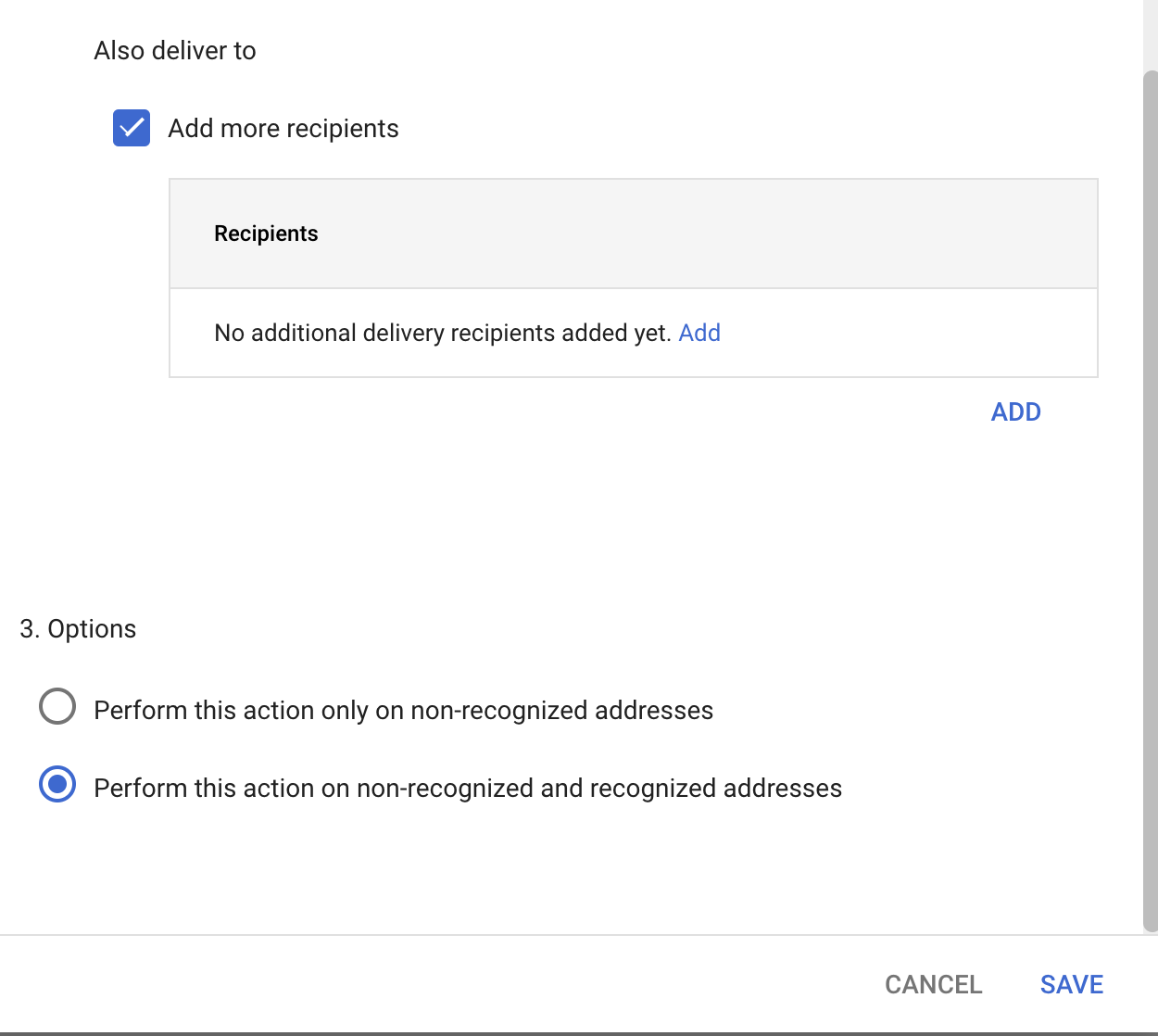Click the empty circle of the unselected radio

click(x=57, y=707)
